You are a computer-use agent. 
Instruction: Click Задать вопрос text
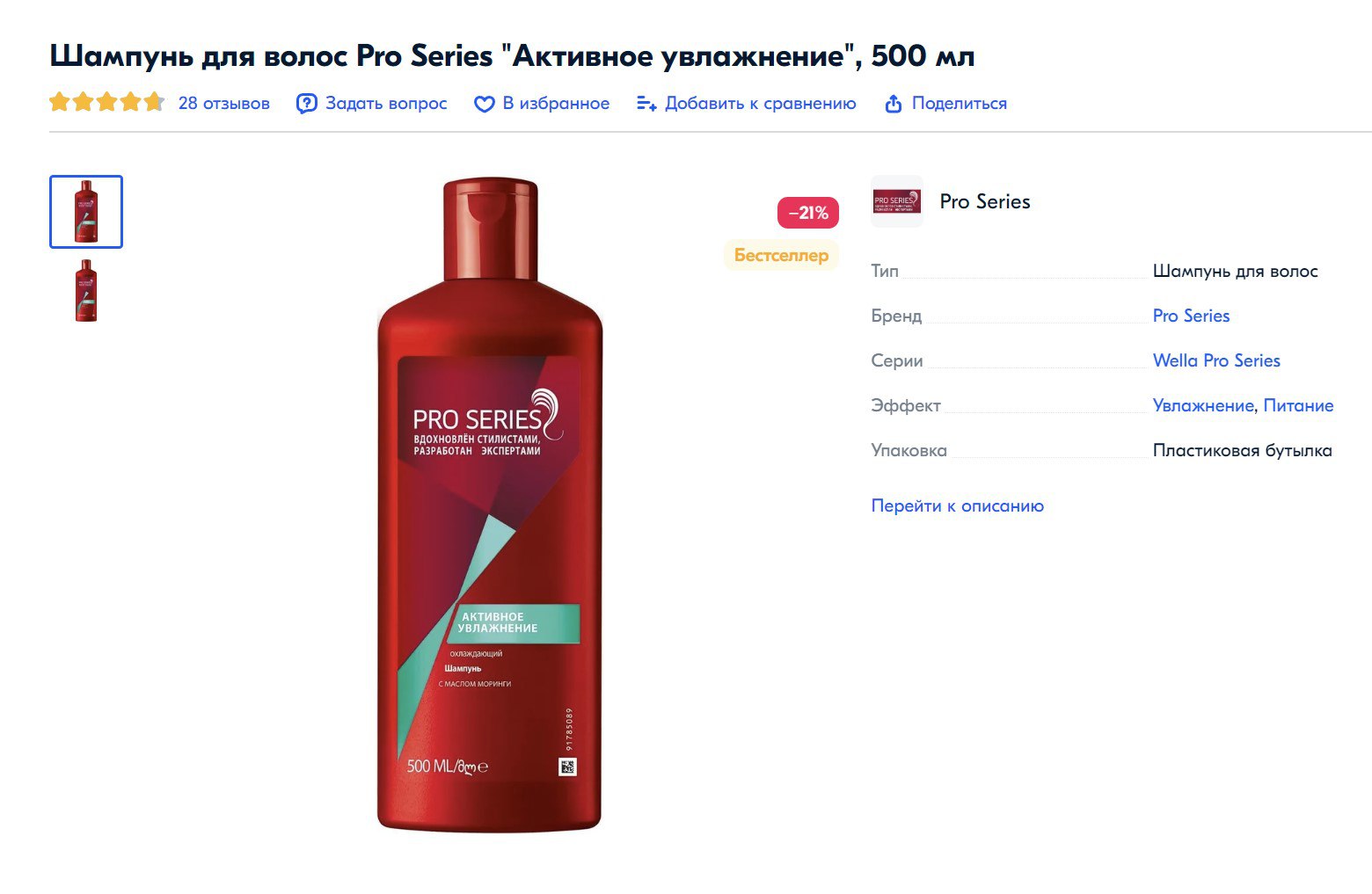(x=386, y=104)
